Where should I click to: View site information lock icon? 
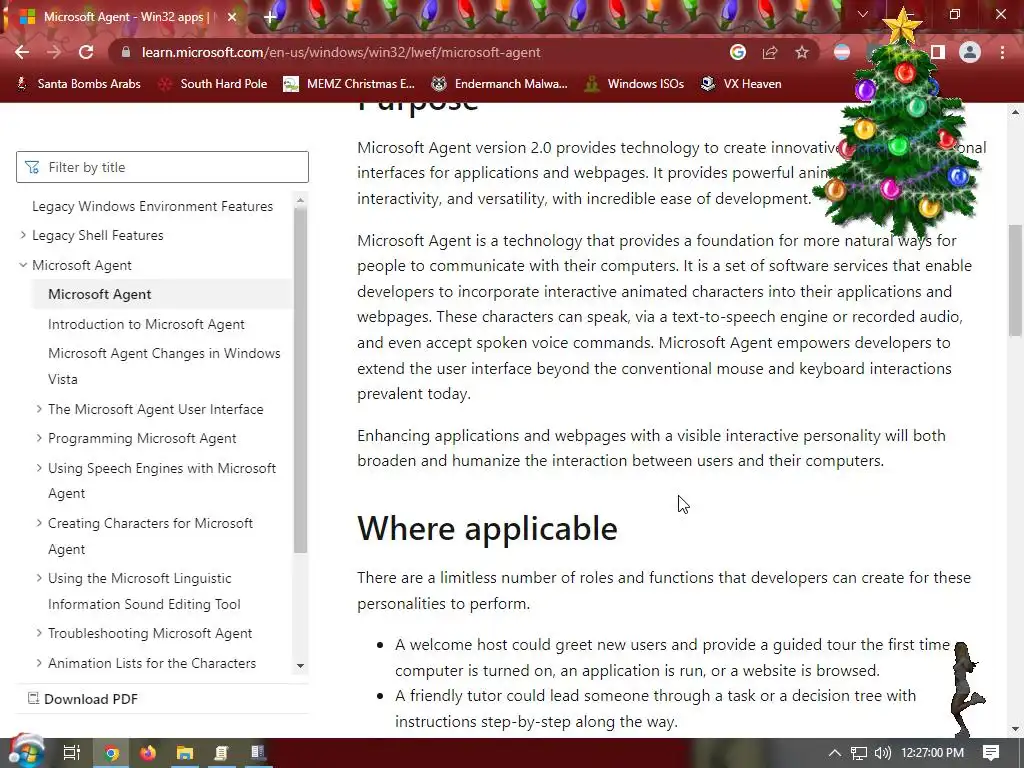pyautogui.click(x=126, y=52)
